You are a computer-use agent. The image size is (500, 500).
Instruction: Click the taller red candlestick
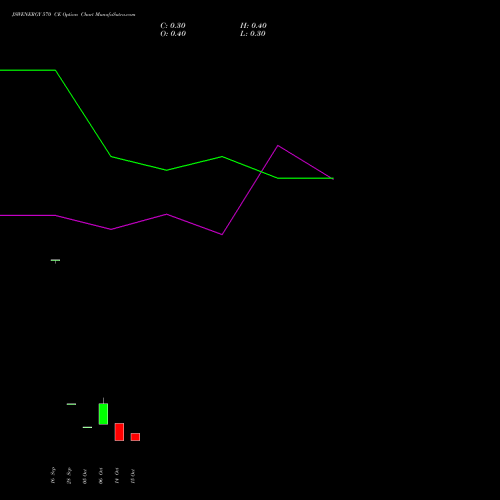click(x=119, y=432)
